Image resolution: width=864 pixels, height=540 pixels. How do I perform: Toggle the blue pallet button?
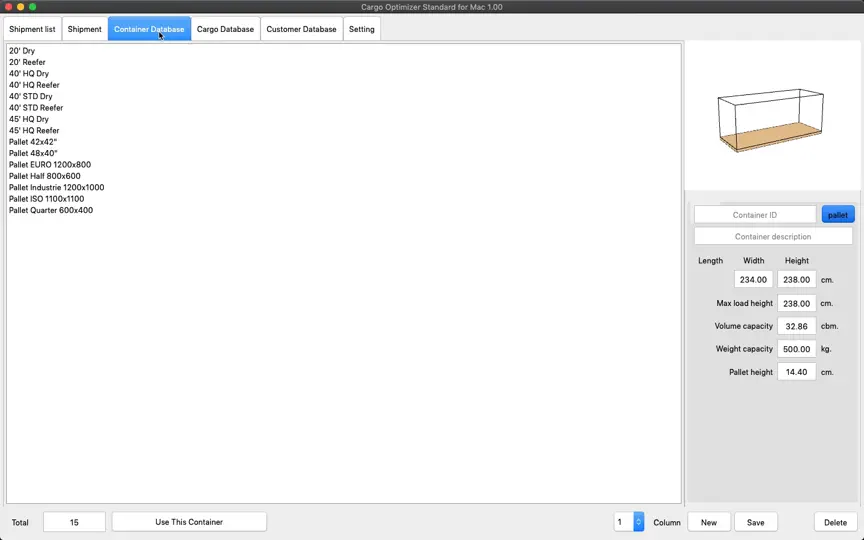[838, 215]
